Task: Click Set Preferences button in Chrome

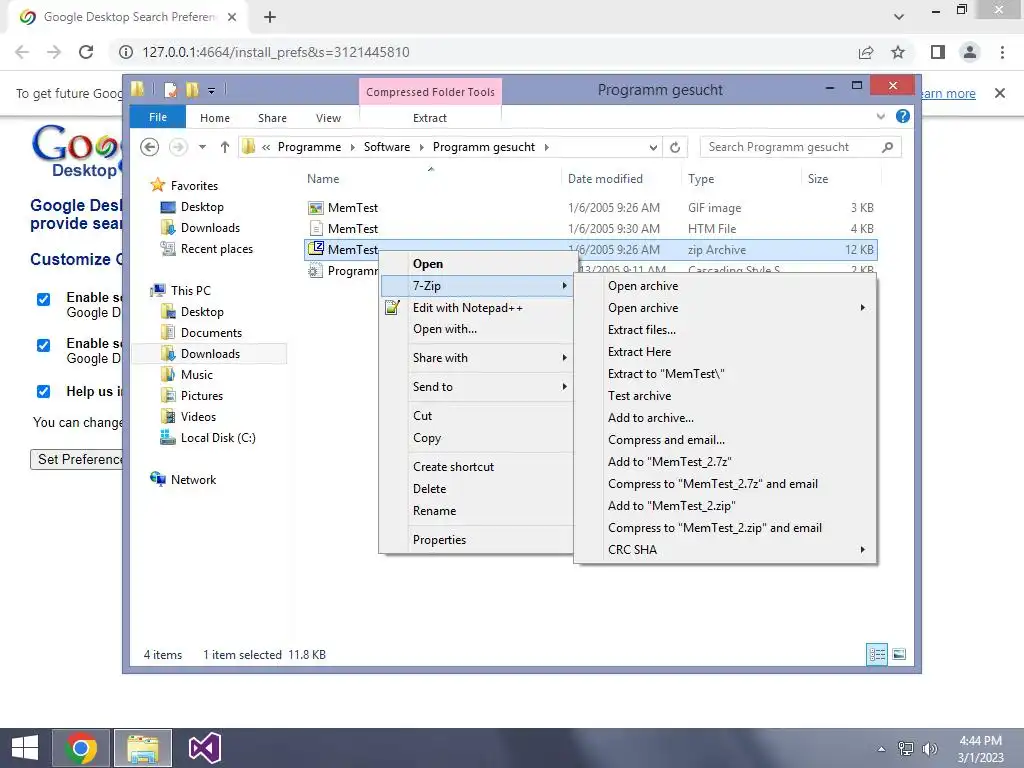Action: (x=76, y=460)
